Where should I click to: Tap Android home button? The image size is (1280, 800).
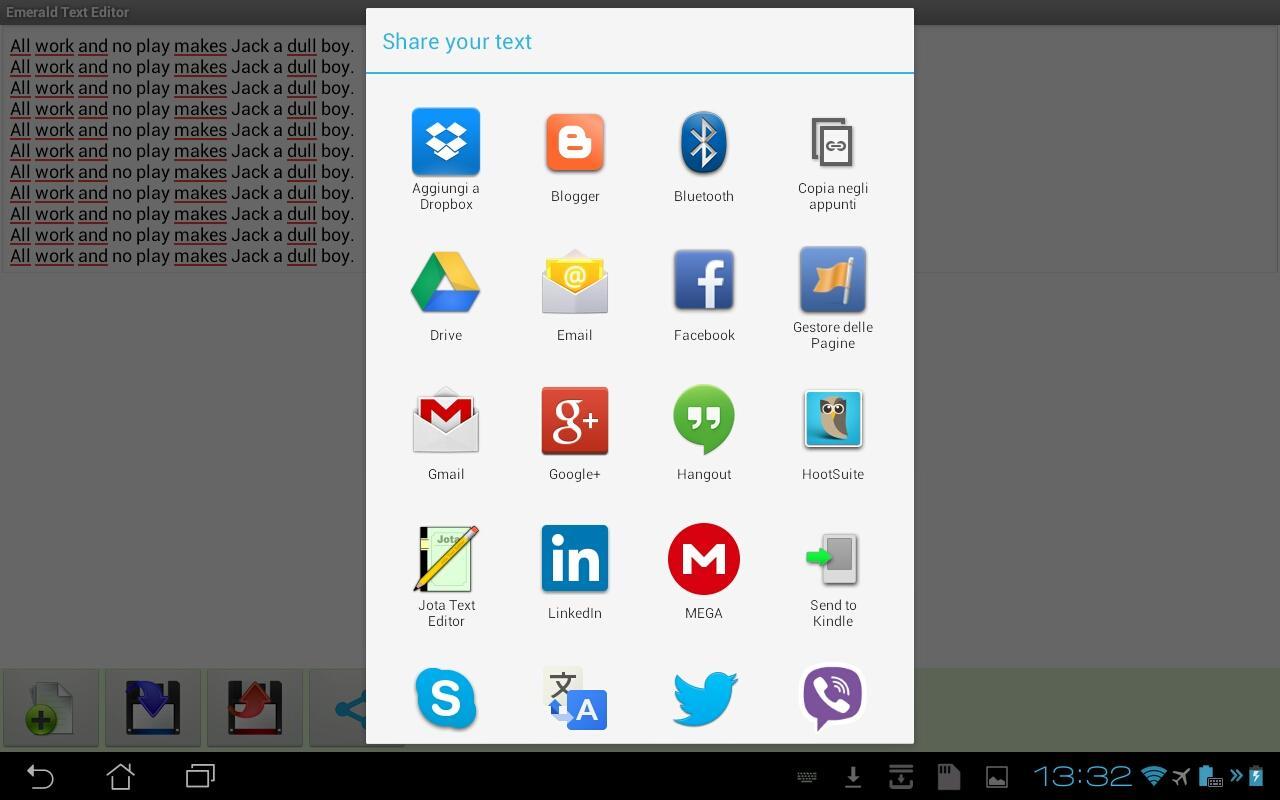pos(120,776)
